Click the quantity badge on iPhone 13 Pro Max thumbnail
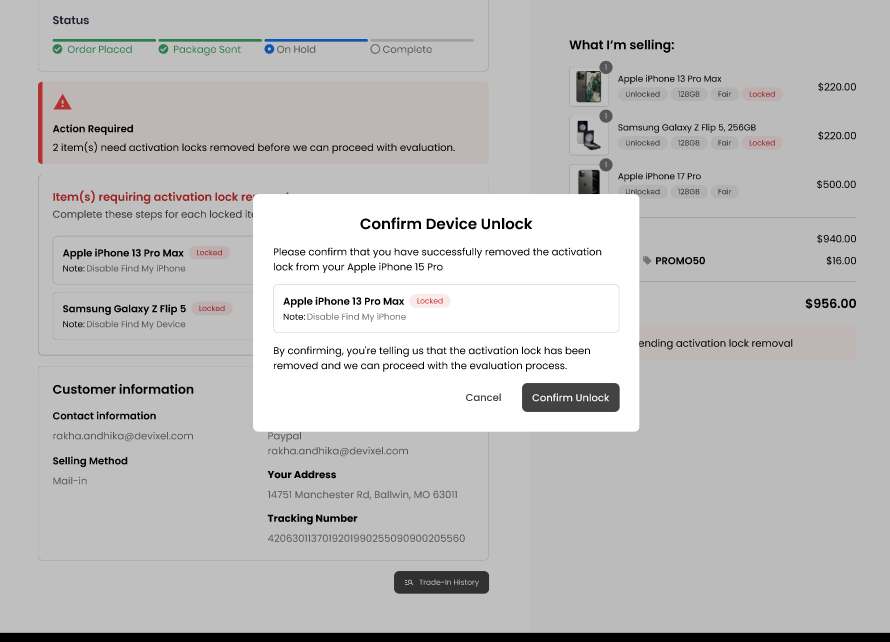The height and width of the screenshot is (642, 890). click(606, 67)
